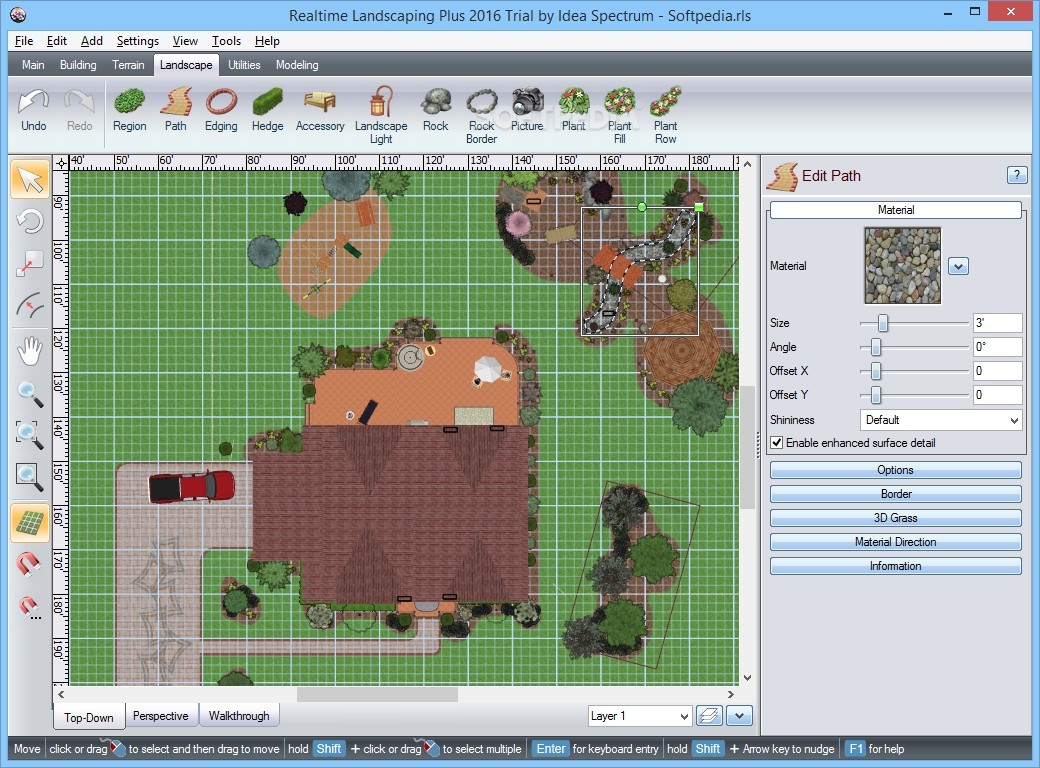Switch to Perspective view tab

161,716
